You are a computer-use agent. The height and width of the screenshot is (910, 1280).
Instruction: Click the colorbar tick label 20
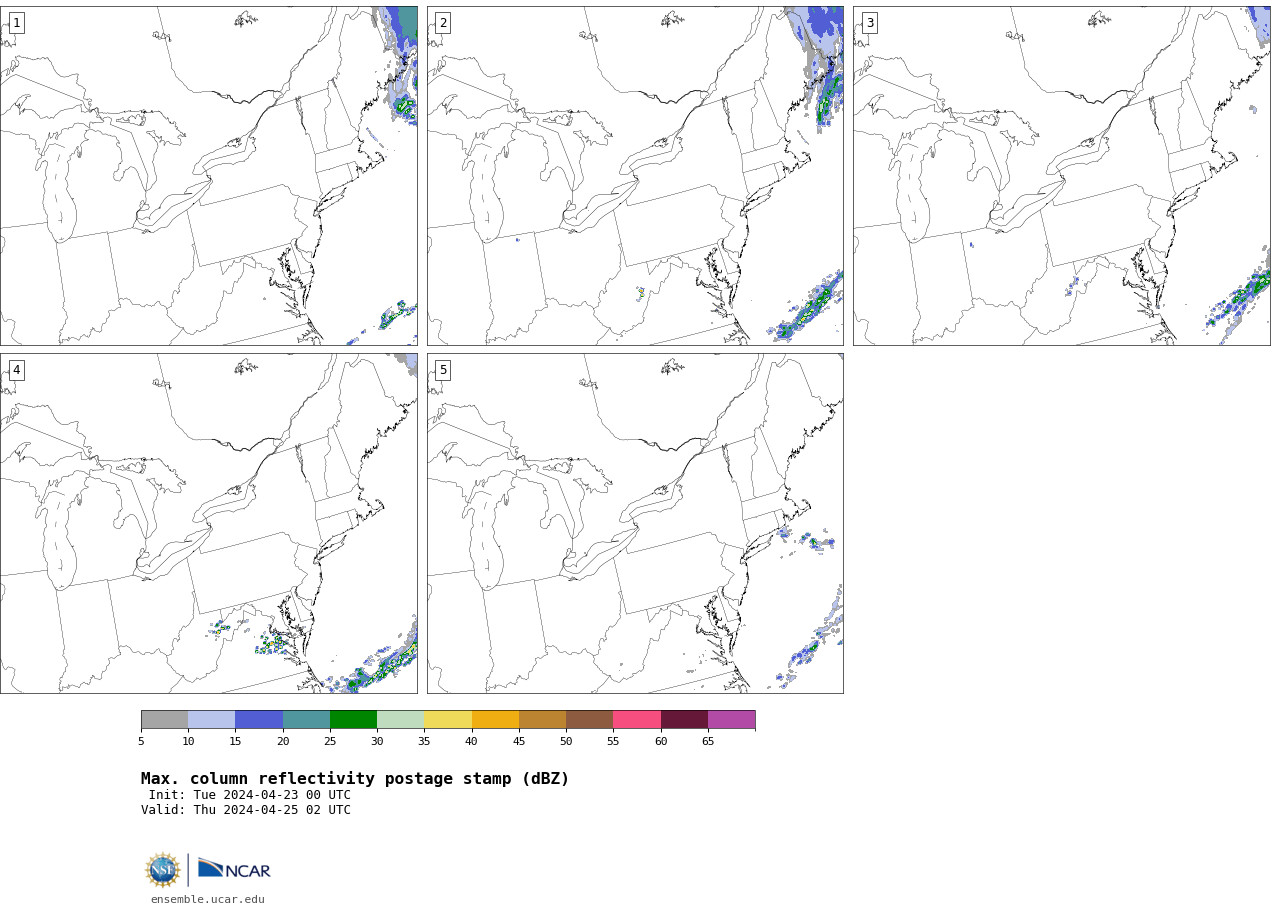tap(283, 741)
